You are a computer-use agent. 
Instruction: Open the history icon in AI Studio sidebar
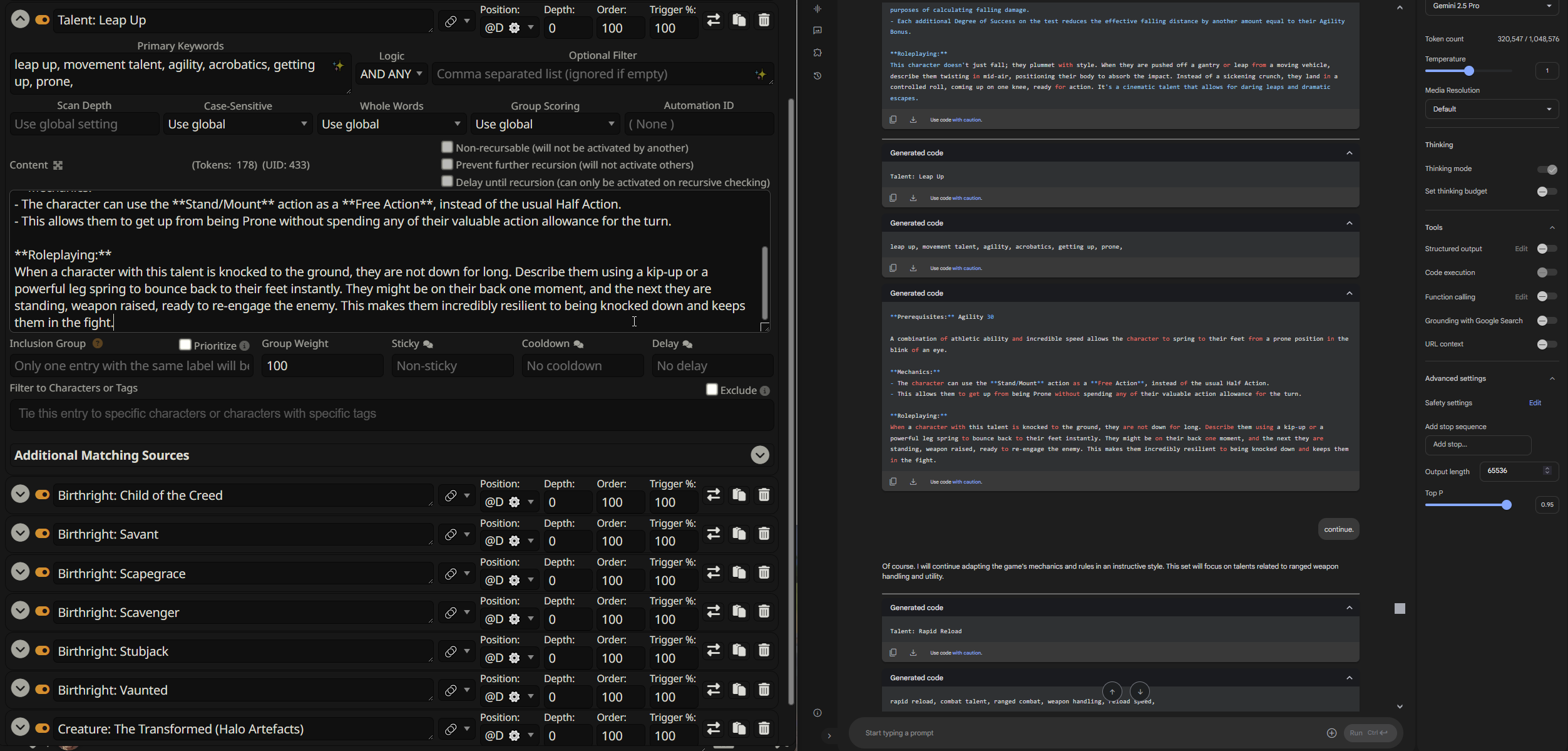(x=817, y=76)
